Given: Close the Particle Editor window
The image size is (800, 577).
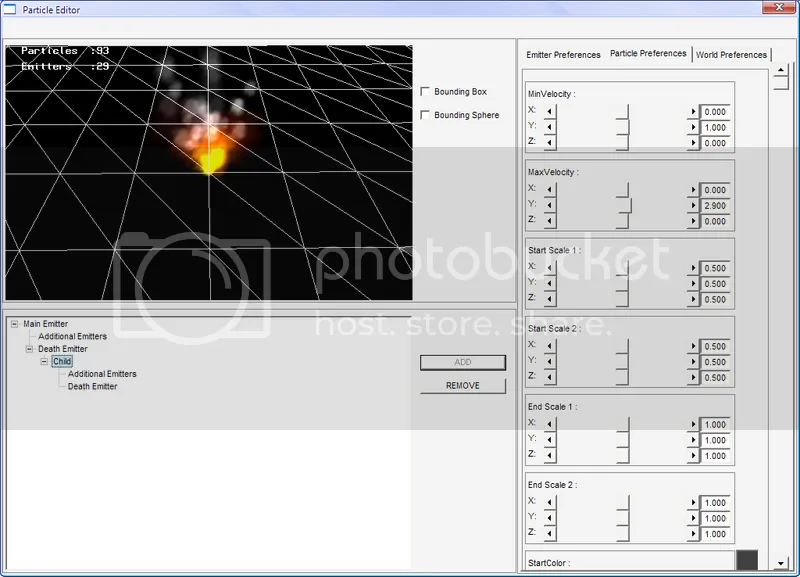Looking at the screenshot, I should click(779, 7).
